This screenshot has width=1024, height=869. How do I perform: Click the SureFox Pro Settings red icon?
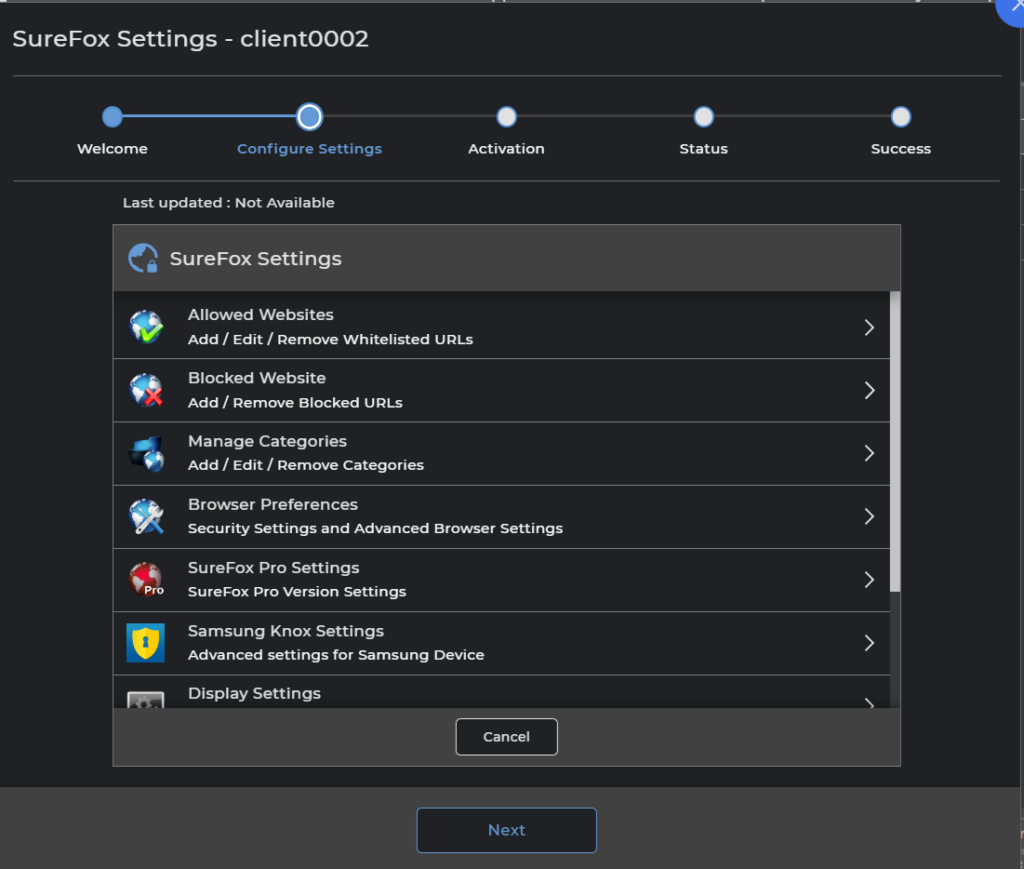146,580
